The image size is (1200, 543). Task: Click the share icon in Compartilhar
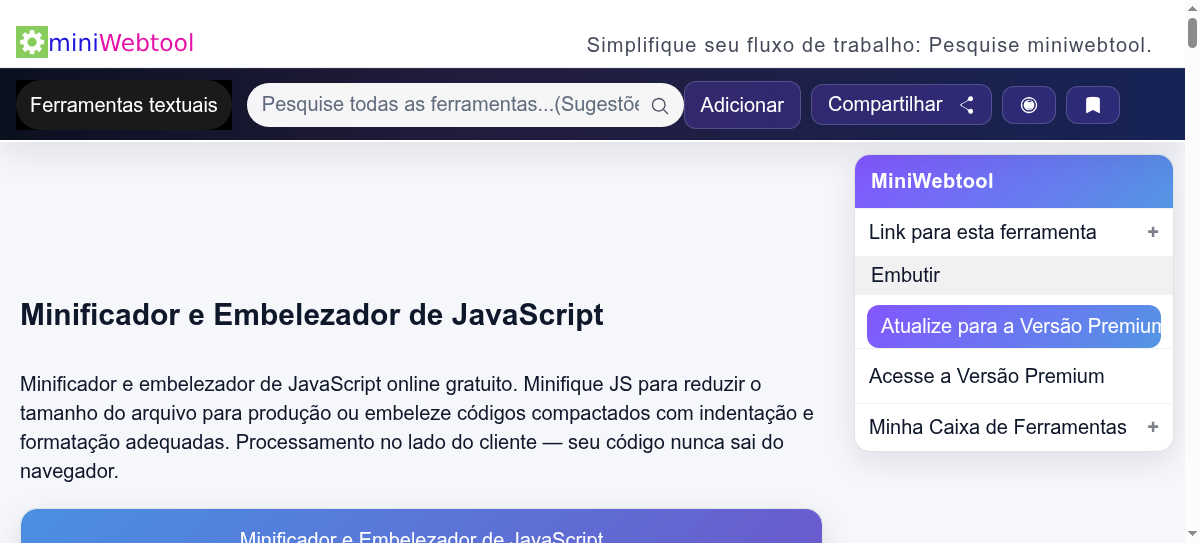point(967,105)
